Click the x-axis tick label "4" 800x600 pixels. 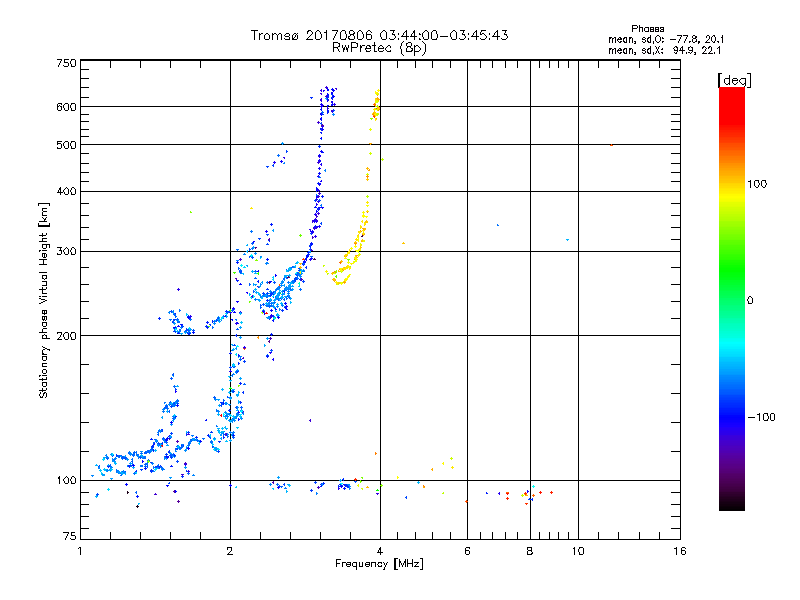pyautogui.click(x=380, y=551)
